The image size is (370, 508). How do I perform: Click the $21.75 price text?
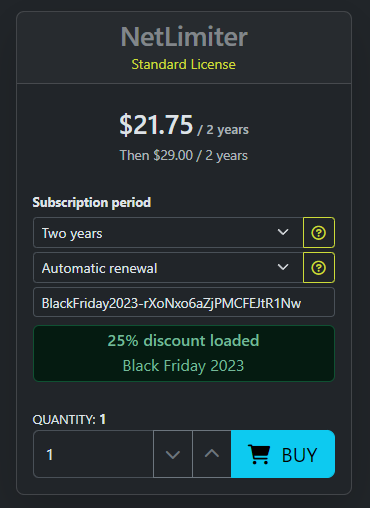[156, 125]
